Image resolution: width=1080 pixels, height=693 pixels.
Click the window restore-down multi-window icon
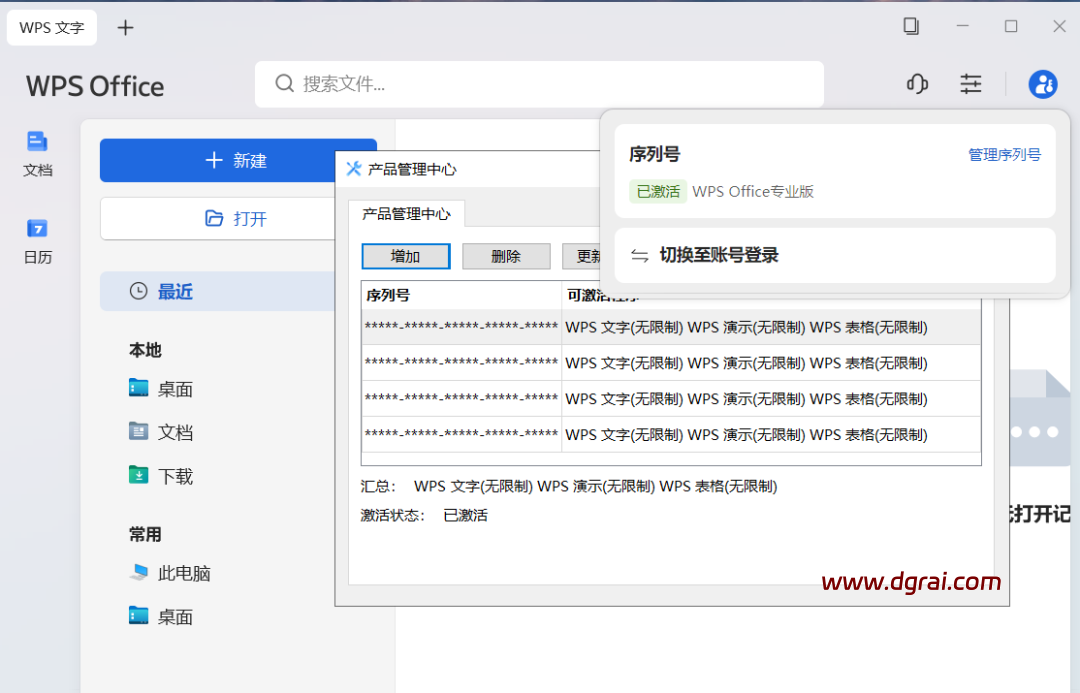click(911, 26)
